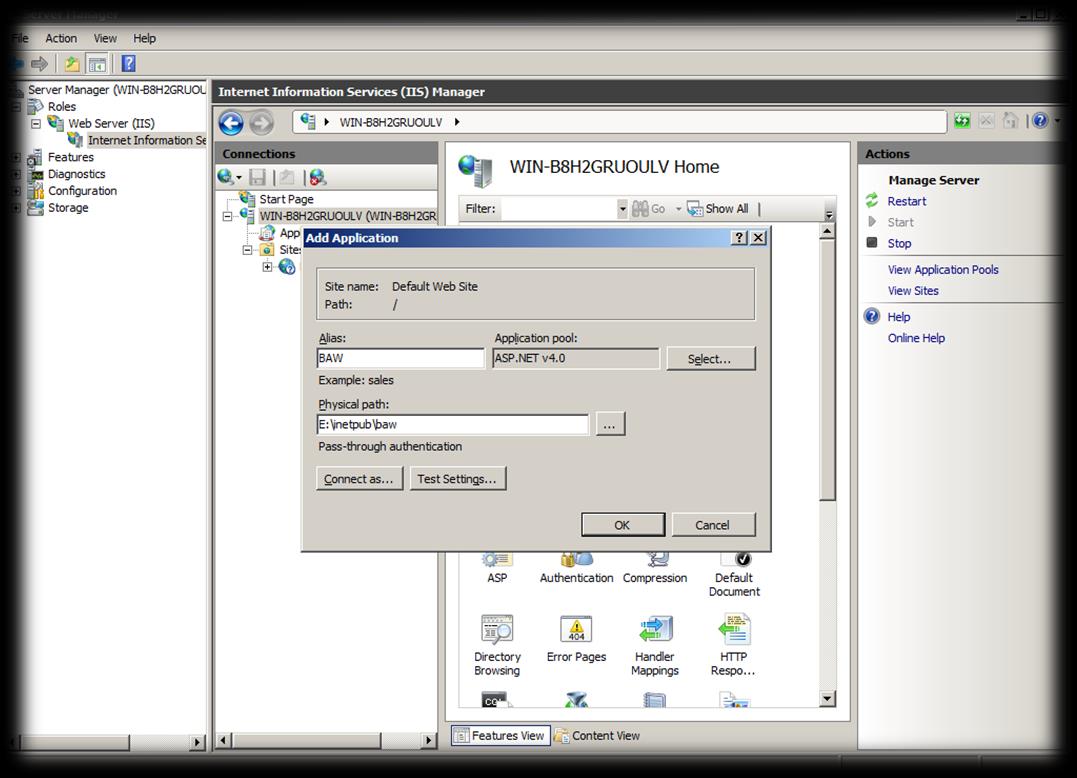Click the Restart action link

pyautogui.click(x=907, y=201)
